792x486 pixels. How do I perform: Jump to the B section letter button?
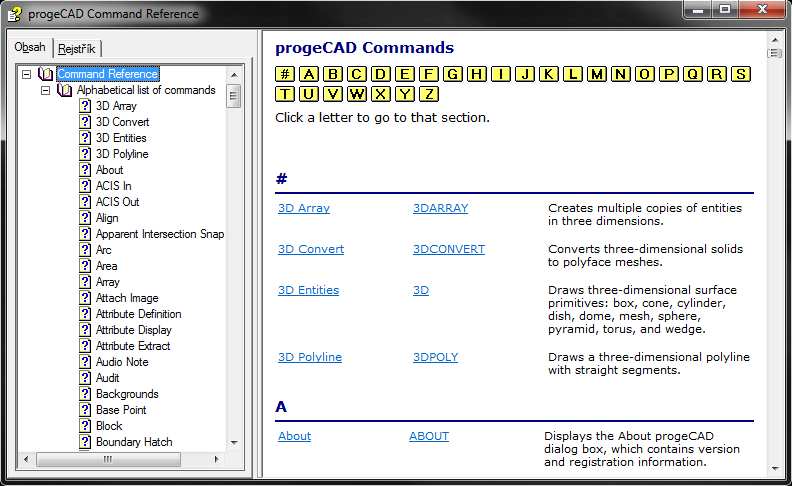coord(332,74)
